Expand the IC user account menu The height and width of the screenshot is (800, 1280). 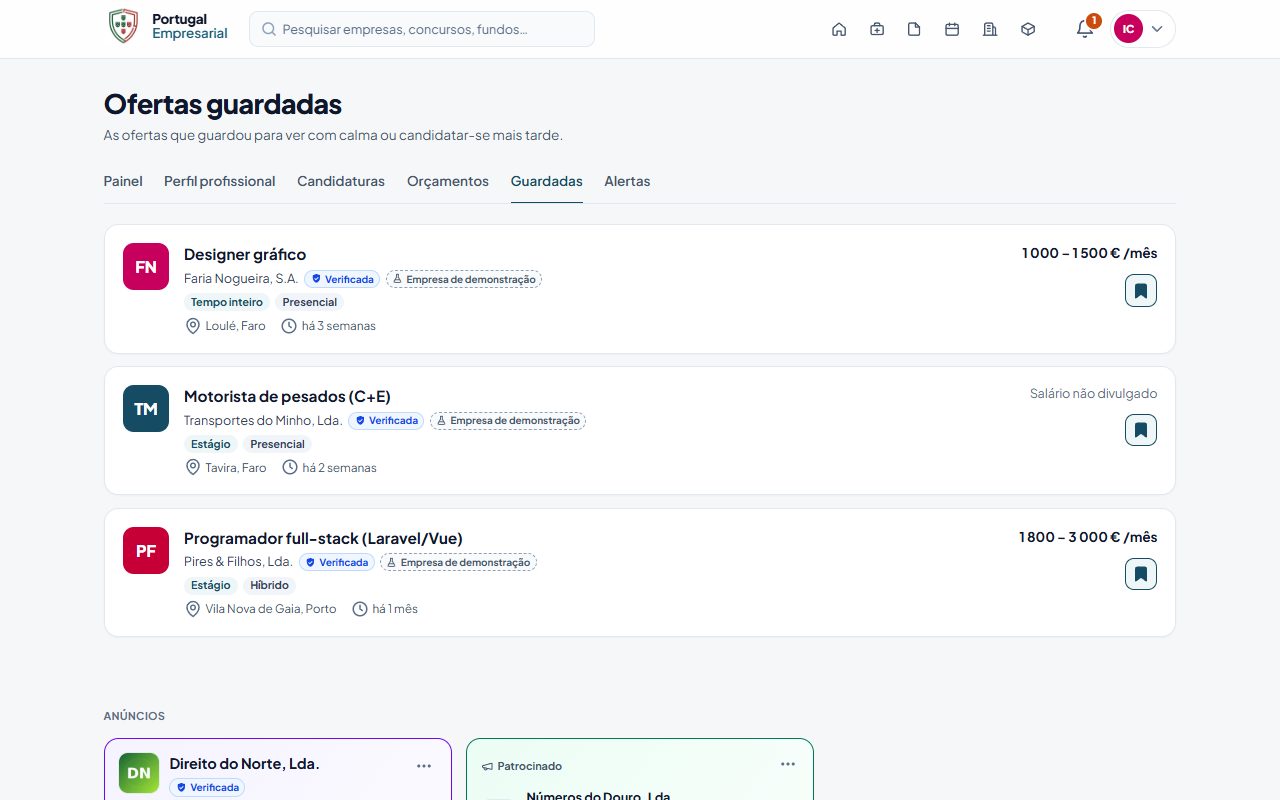[x=1143, y=29]
